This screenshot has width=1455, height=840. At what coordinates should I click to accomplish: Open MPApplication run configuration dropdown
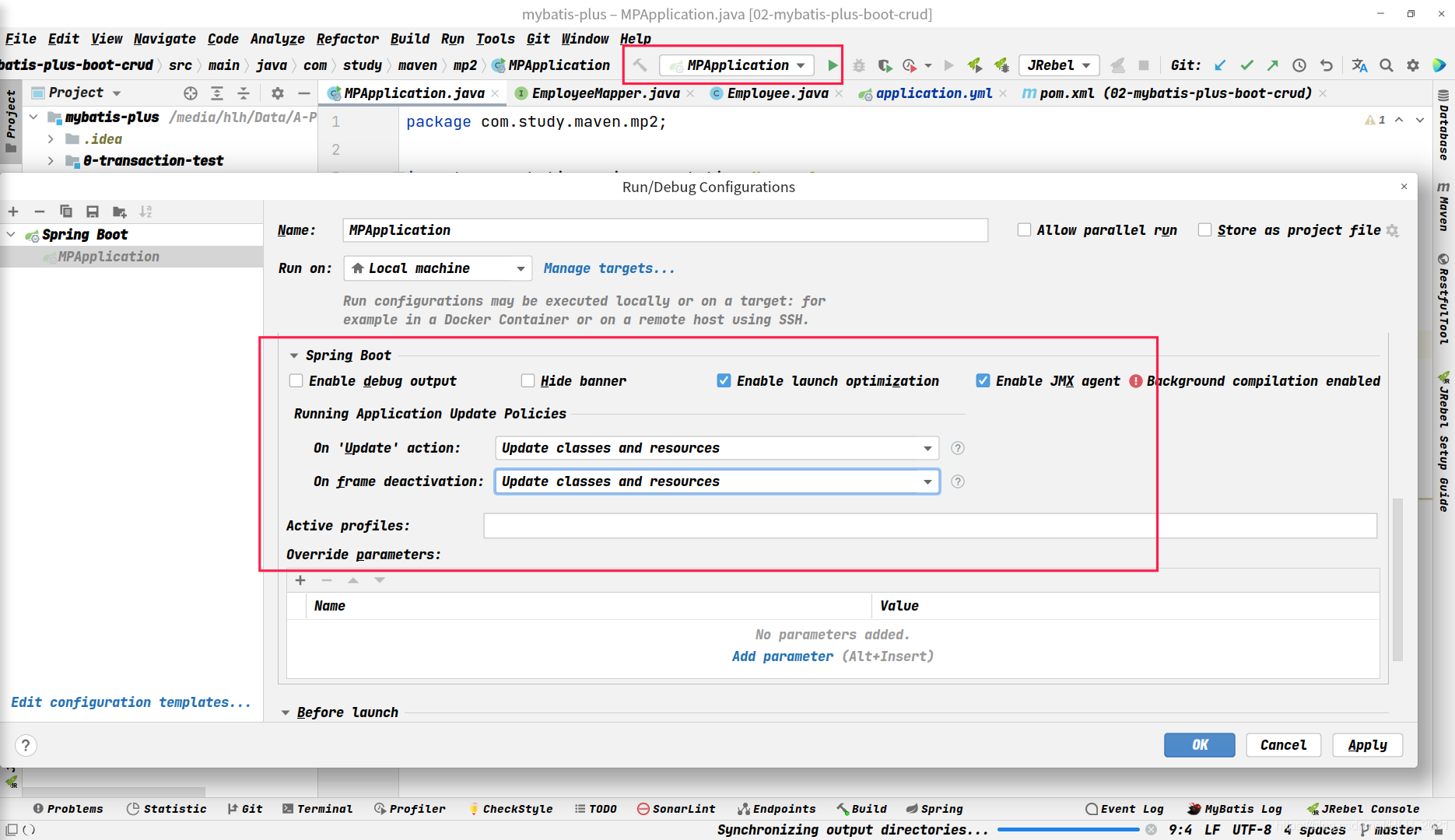click(737, 65)
